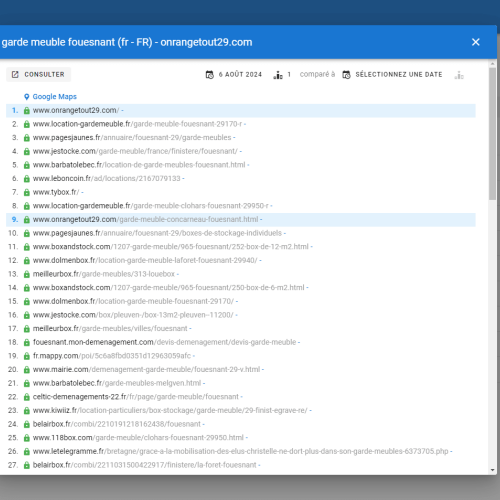
Task: Click the CONSULTER button
Action: [39, 74]
